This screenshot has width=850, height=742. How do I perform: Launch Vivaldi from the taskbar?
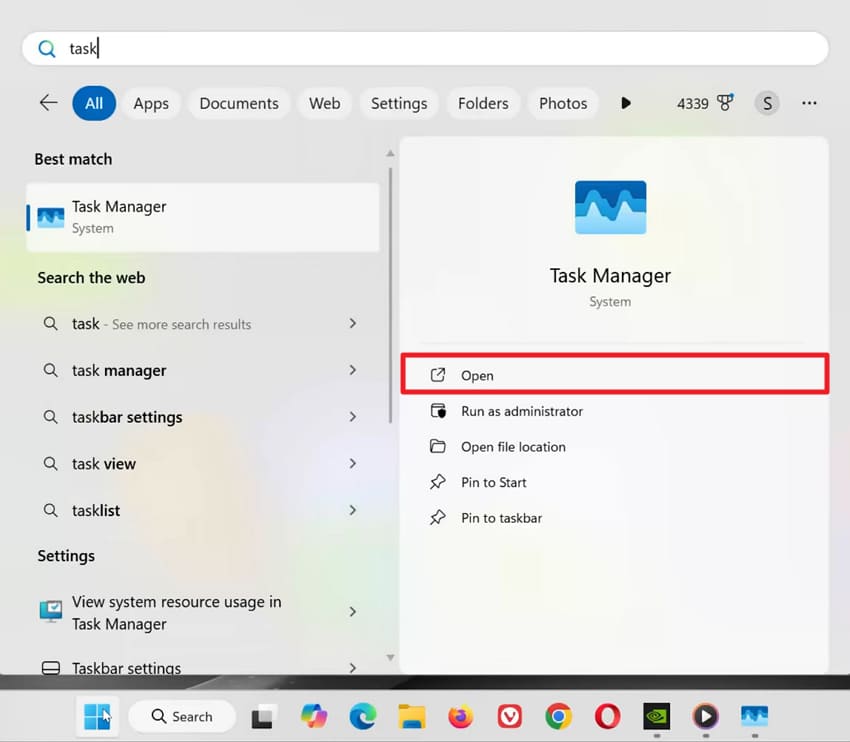pyautogui.click(x=510, y=716)
